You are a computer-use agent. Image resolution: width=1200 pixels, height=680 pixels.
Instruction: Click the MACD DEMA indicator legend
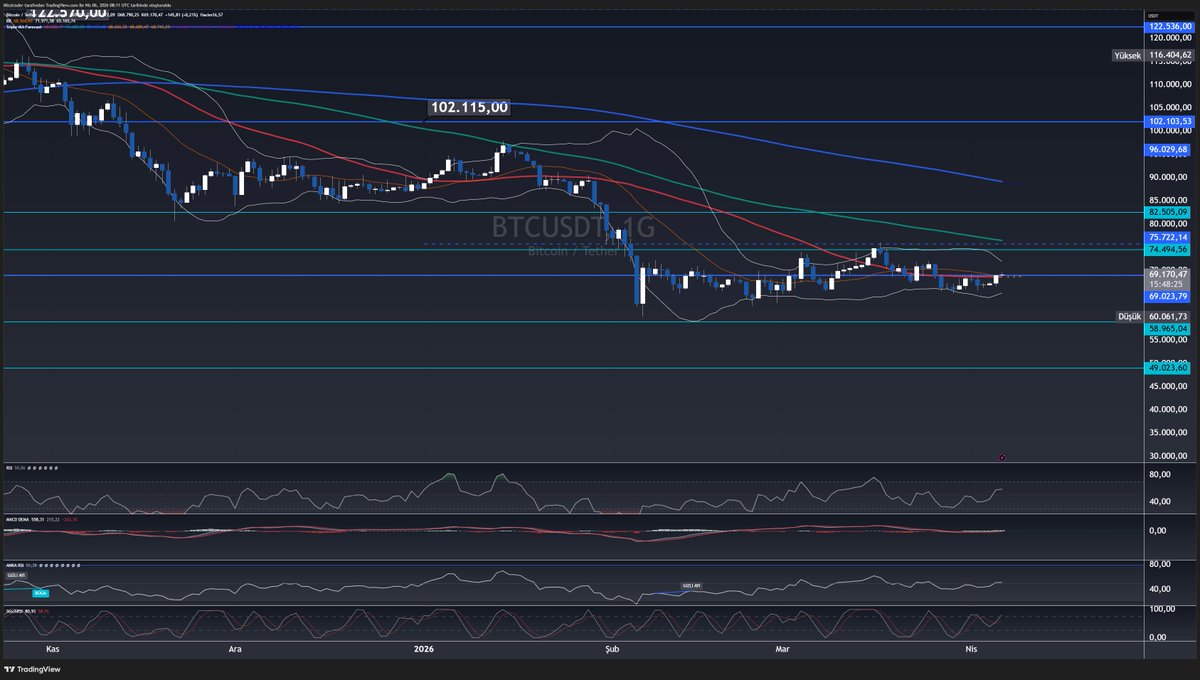click(20, 518)
